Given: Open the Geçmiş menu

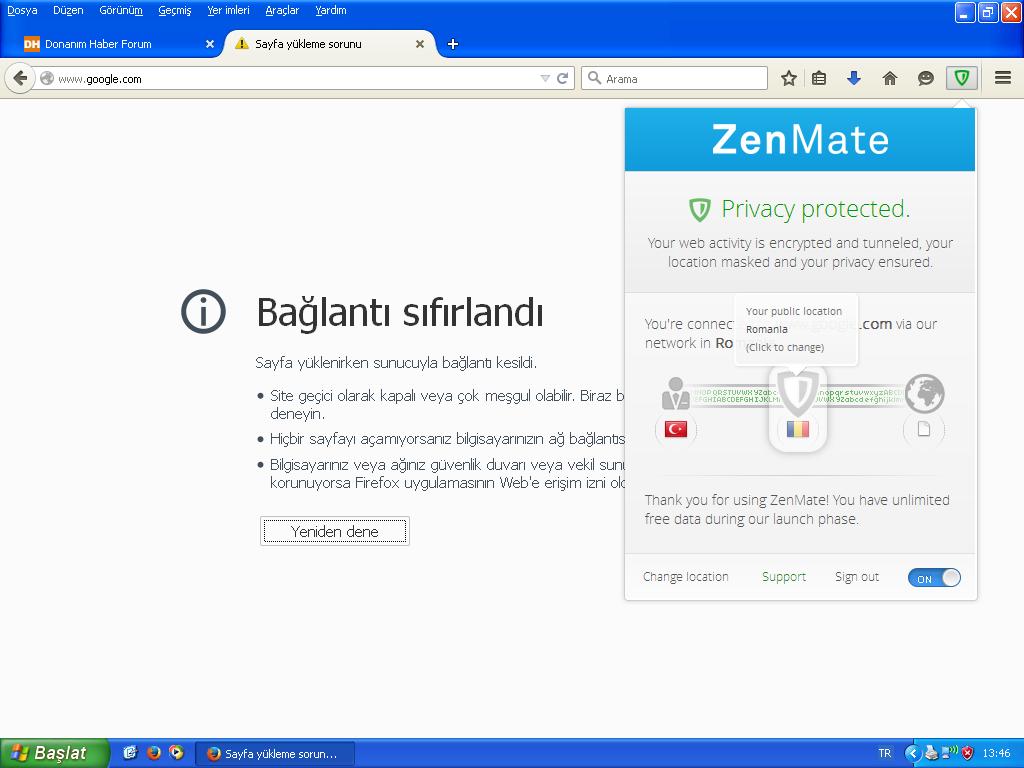Looking at the screenshot, I should 174,10.
